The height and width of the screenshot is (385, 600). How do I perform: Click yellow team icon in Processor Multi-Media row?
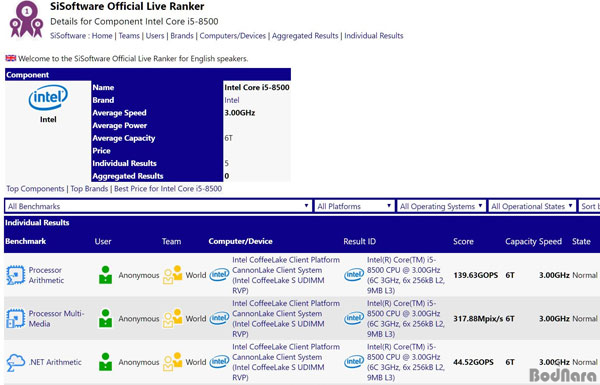(x=173, y=318)
